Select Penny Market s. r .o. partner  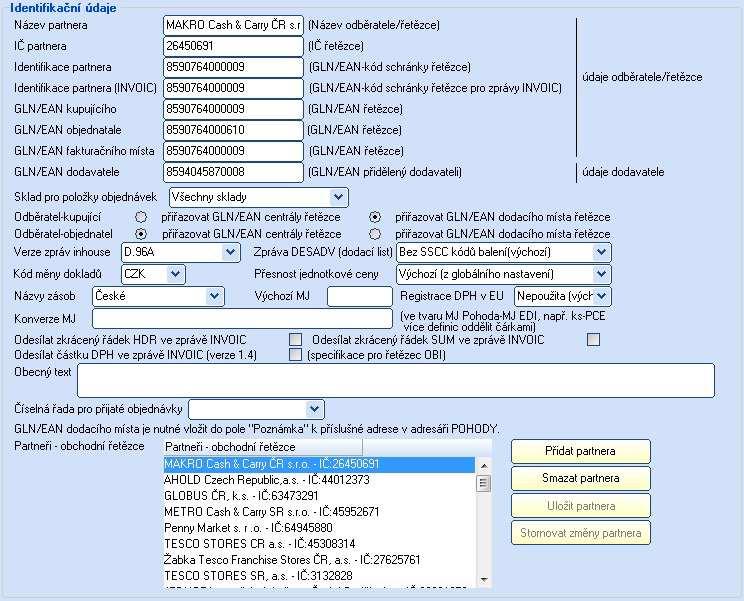(x=319, y=527)
